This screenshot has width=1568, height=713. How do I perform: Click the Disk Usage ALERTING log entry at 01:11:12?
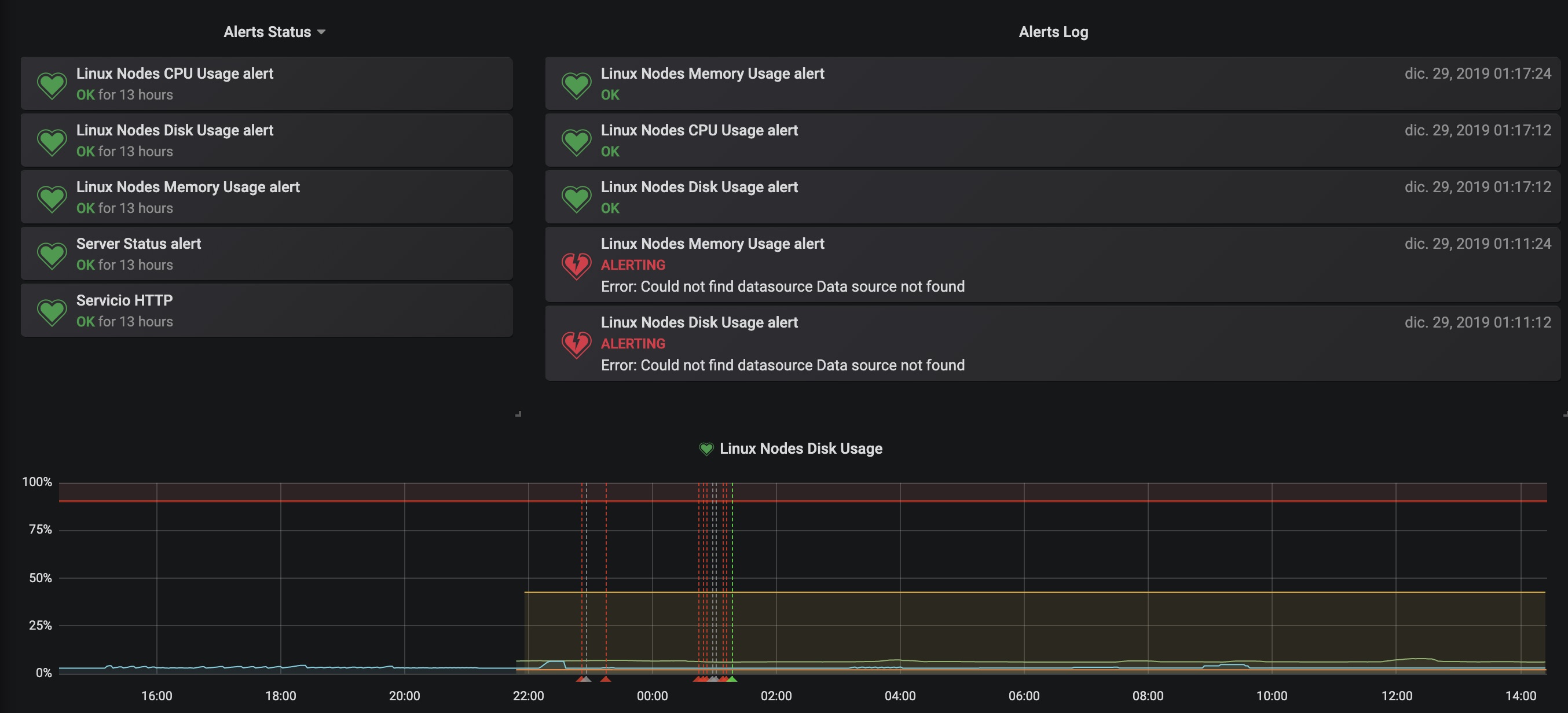tap(699, 322)
